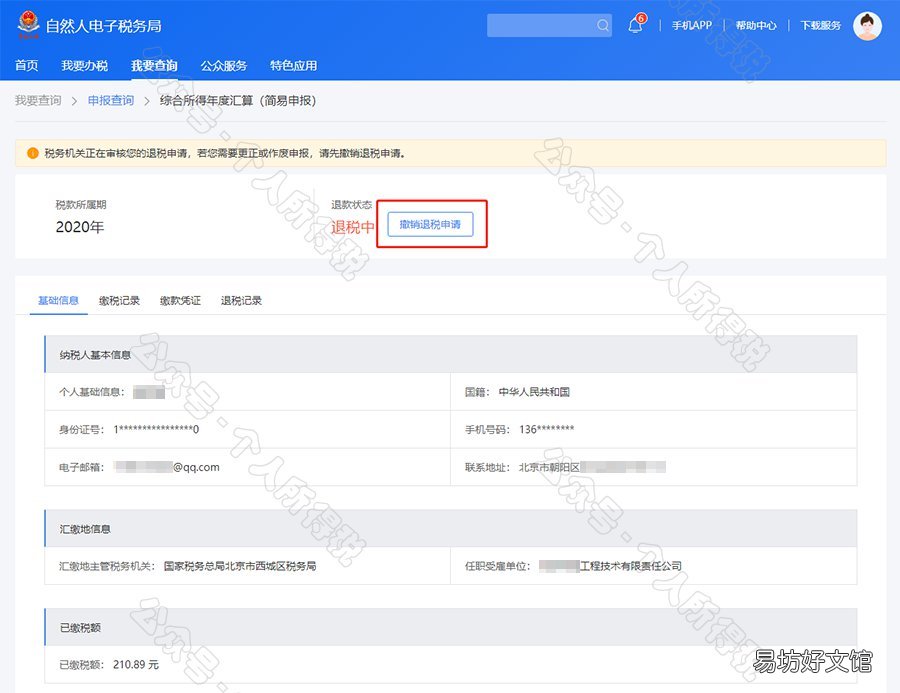The height and width of the screenshot is (693, 900).
Task: Open the 我要办税 menu
Action: (84, 65)
